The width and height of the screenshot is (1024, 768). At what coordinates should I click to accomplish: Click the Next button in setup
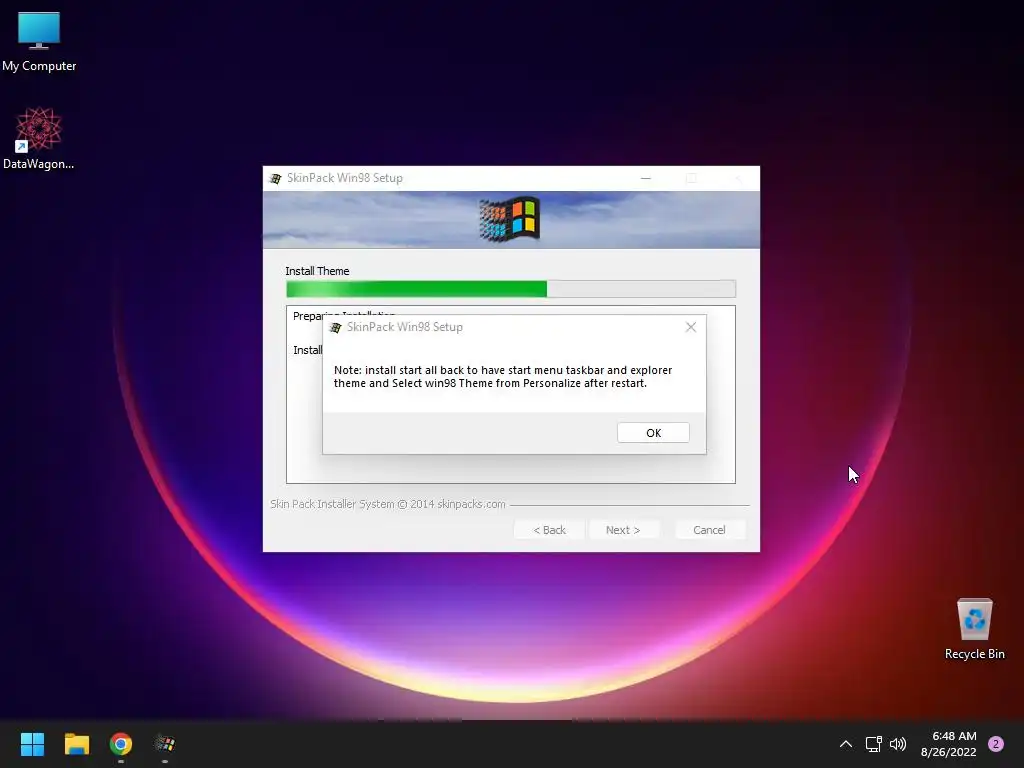[623, 530]
